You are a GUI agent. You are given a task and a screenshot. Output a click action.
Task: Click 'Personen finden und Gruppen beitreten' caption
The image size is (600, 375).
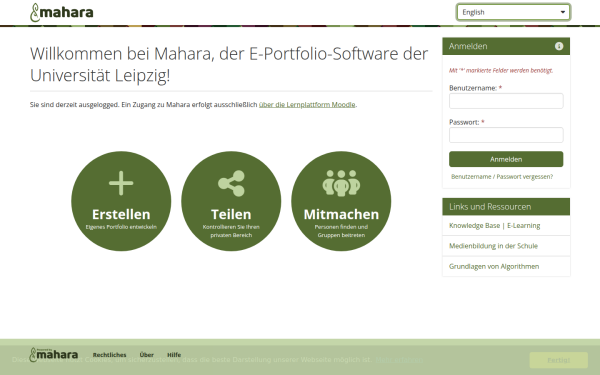pyautogui.click(x=341, y=231)
